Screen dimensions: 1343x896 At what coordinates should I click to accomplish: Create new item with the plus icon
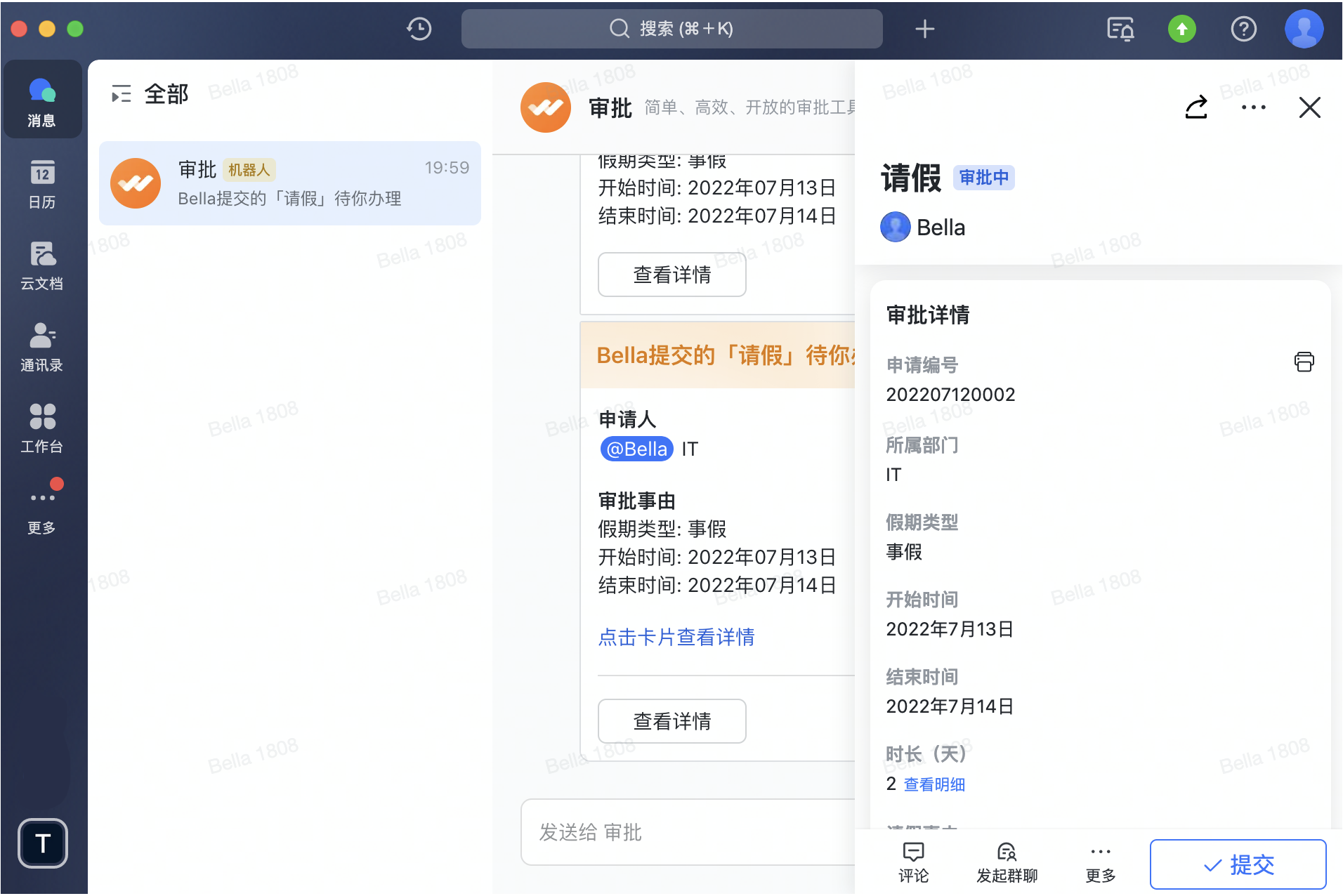pyautogui.click(x=924, y=29)
